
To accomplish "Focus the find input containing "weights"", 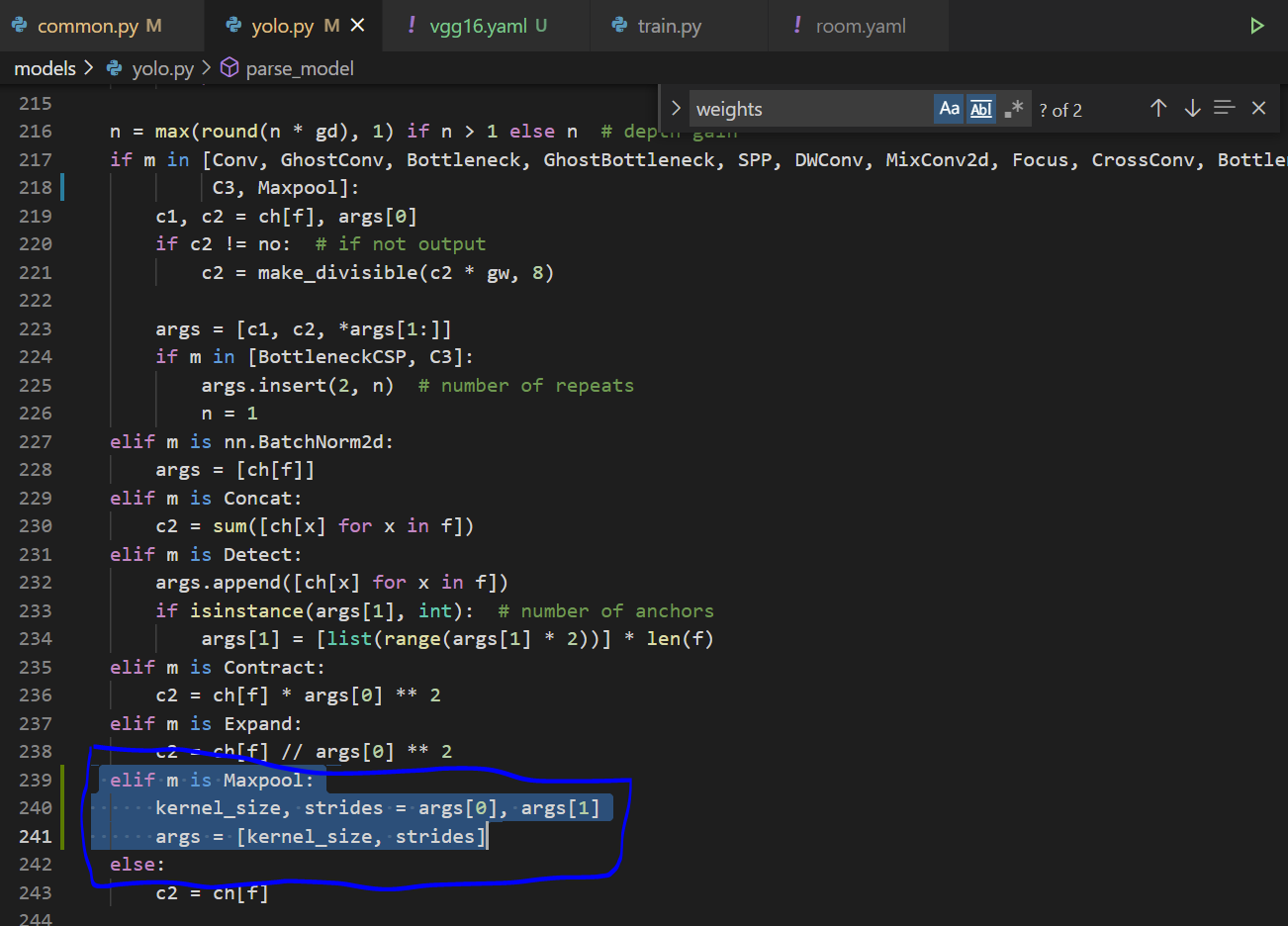I will click(811, 109).
